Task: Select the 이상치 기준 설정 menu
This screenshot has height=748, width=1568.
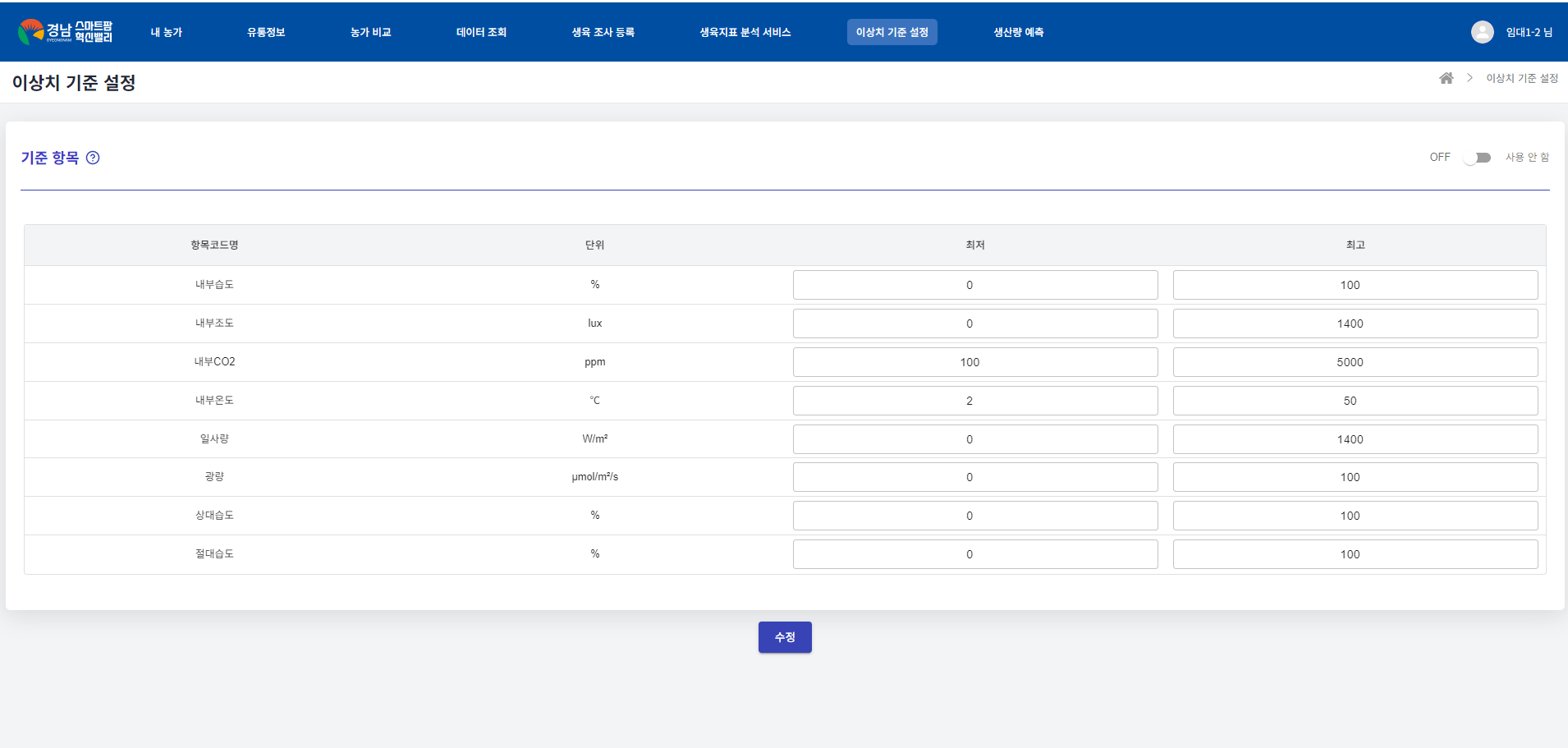Action: click(x=892, y=32)
